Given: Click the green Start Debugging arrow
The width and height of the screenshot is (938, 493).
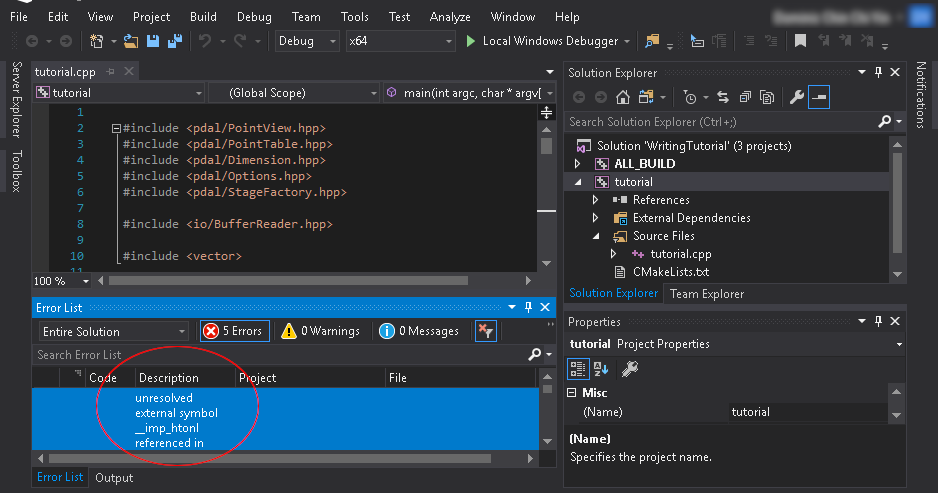Looking at the screenshot, I should point(472,41).
